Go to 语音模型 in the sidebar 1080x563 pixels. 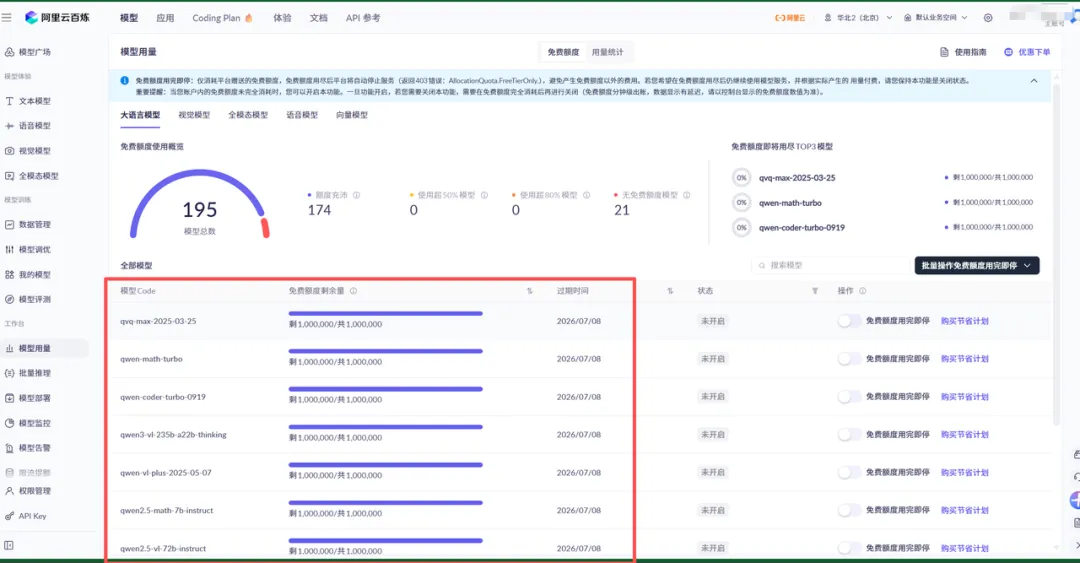(x=28, y=125)
